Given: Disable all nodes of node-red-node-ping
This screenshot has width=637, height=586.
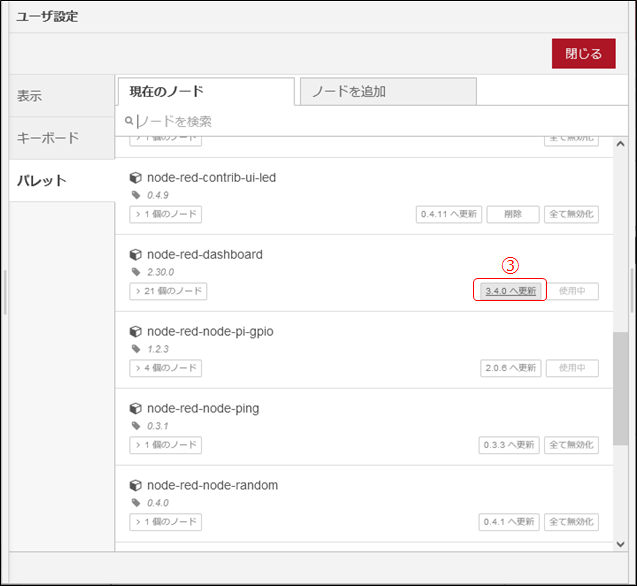Looking at the screenshot, I should (571, 445).
